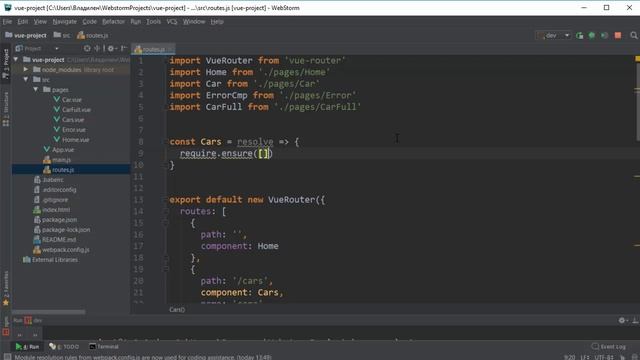Click the Search Everywhere magnifier icon
Image resolution: width=640 pixels, height=360 pixels.
(x=633, y=36)
